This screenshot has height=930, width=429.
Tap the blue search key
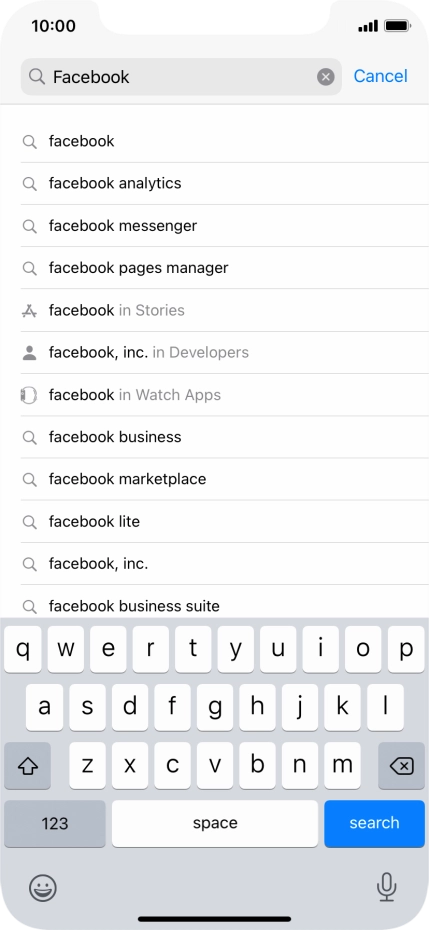[374, 823]
